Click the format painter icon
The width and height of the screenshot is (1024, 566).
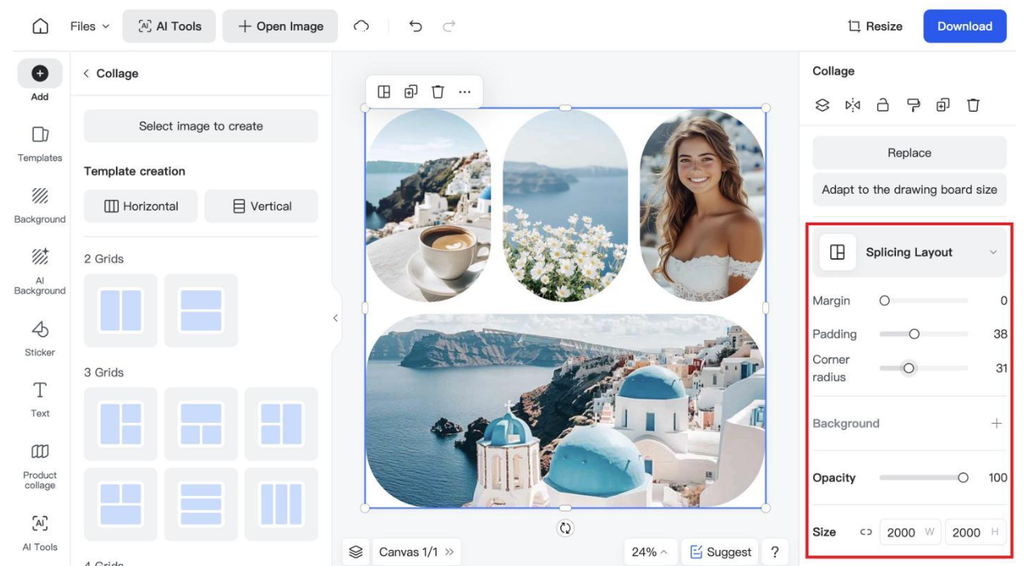pos(913,105)
